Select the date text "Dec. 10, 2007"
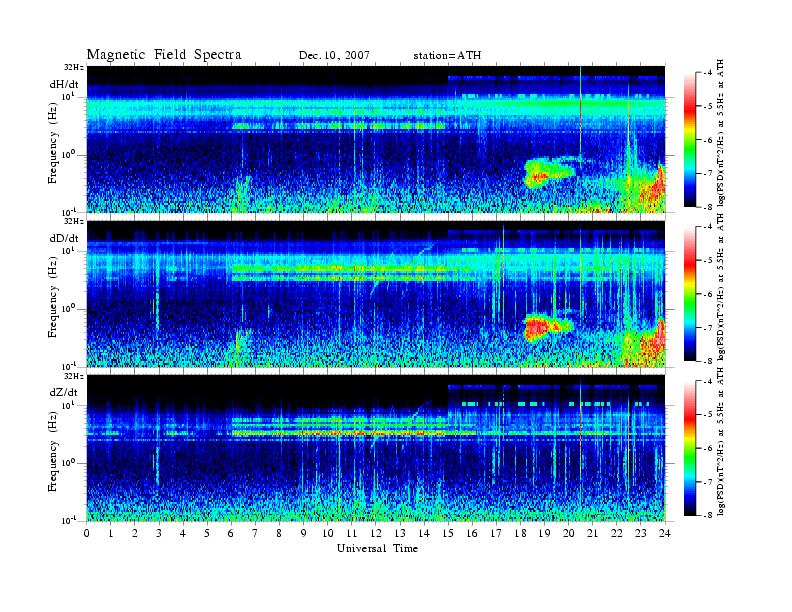This screenshot has height=612, width=792. click(x=334, y=56)
